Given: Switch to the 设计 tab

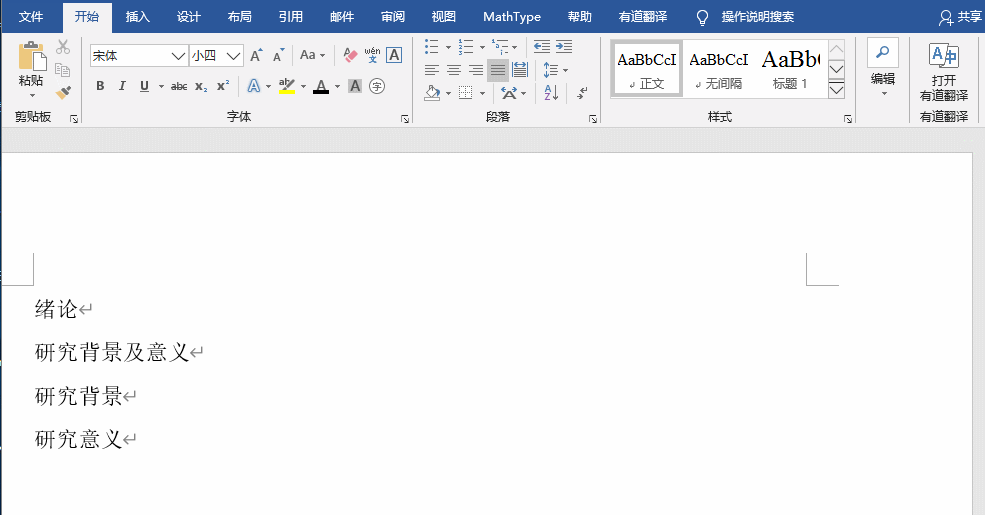Looking at the screenshot, I should tap(188, 17).
